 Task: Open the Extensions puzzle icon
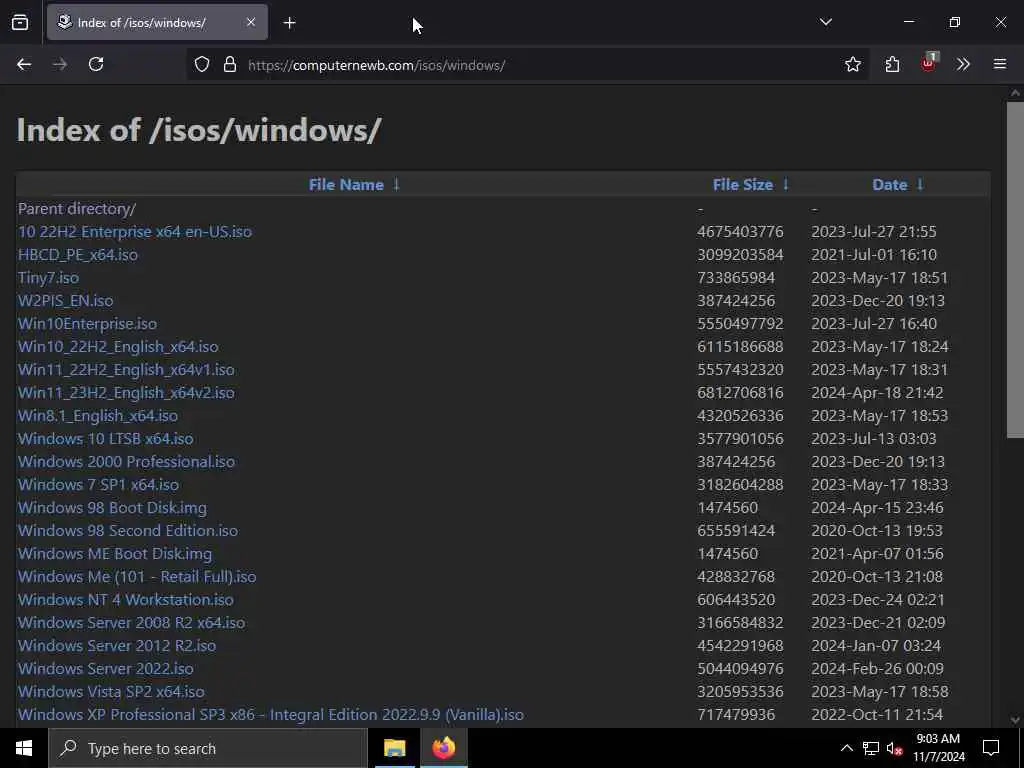coord(892,64)
